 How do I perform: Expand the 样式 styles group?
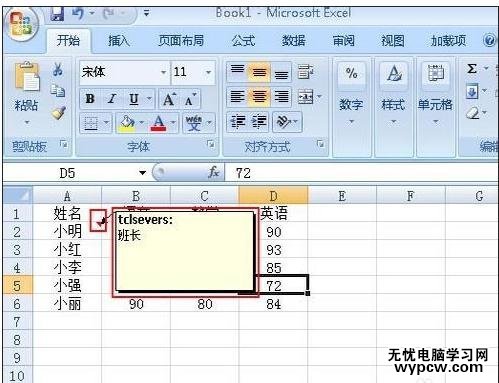[393, 107]
